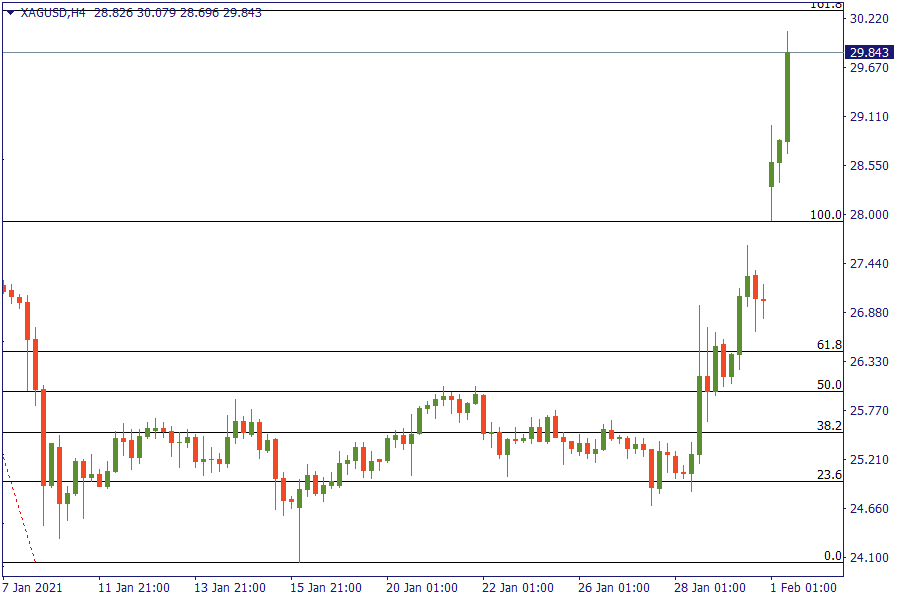Click the topmost Fibonacci extension label

826,5
